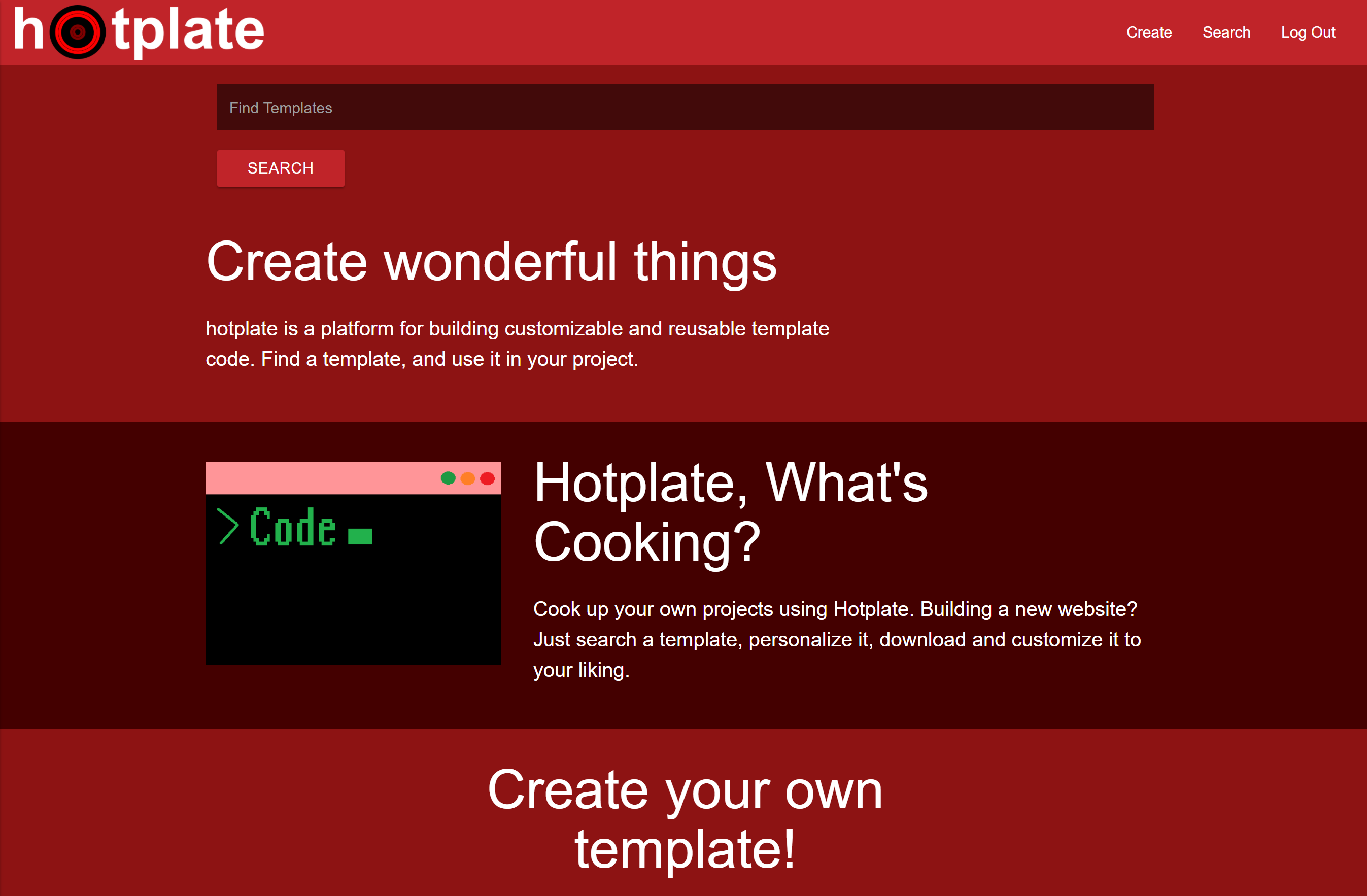This screenshot has width=1367, height=896.
Task: Click the Cook up your own projects paragraph
Action: pos(836,639)
